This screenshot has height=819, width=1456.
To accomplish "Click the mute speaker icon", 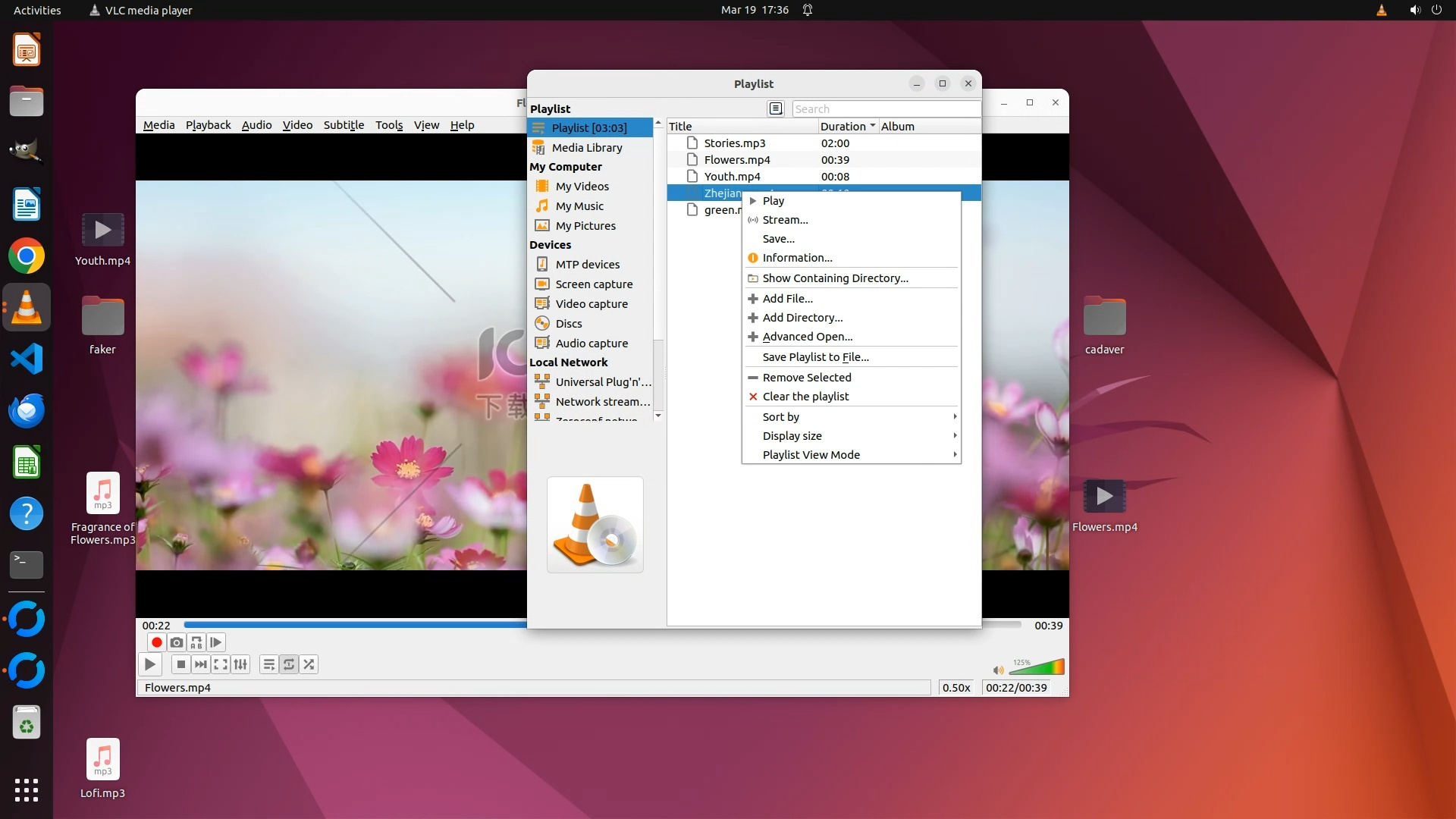I will click(x=998, y=670).
